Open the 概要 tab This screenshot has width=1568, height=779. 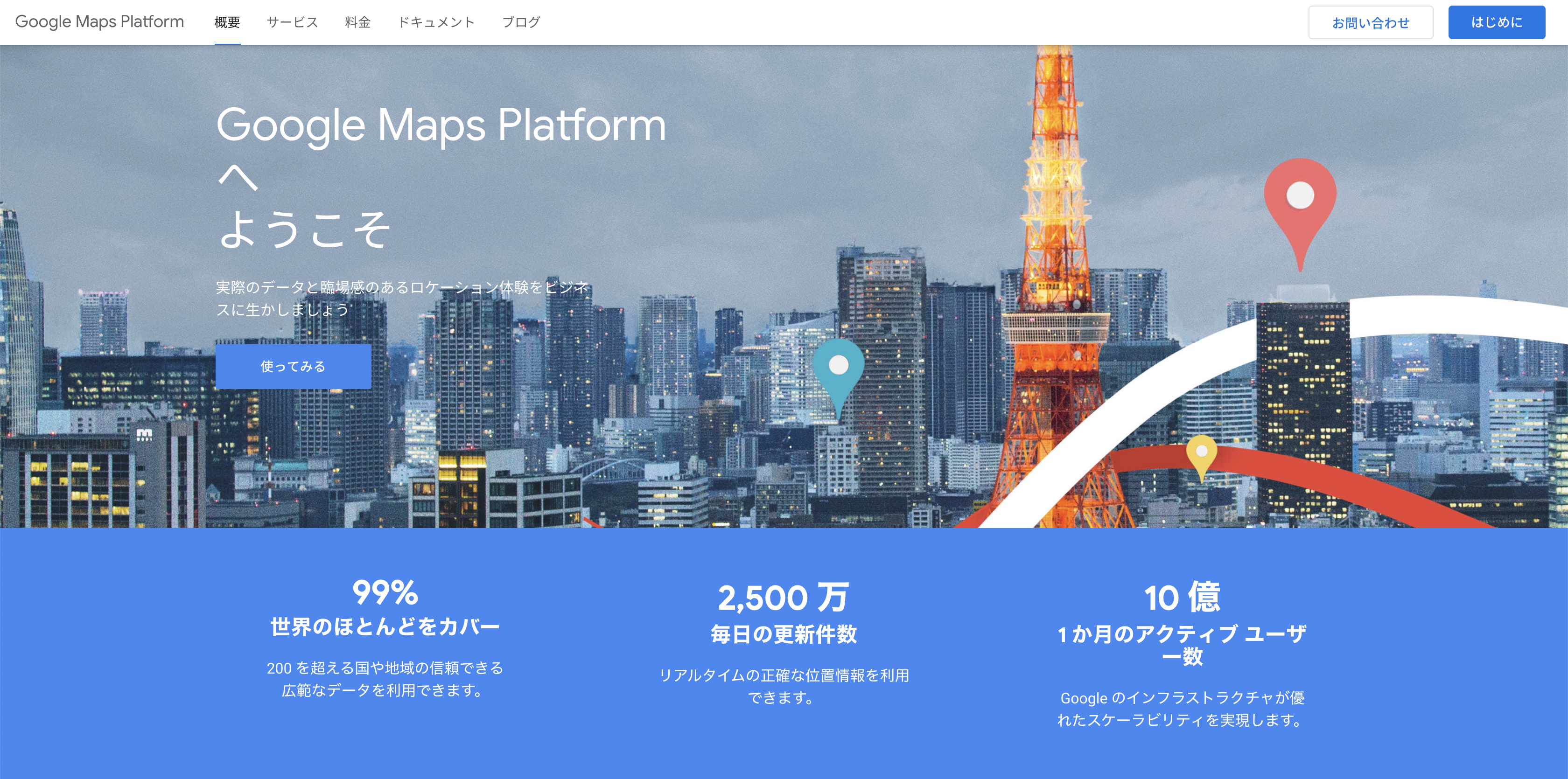227,22
